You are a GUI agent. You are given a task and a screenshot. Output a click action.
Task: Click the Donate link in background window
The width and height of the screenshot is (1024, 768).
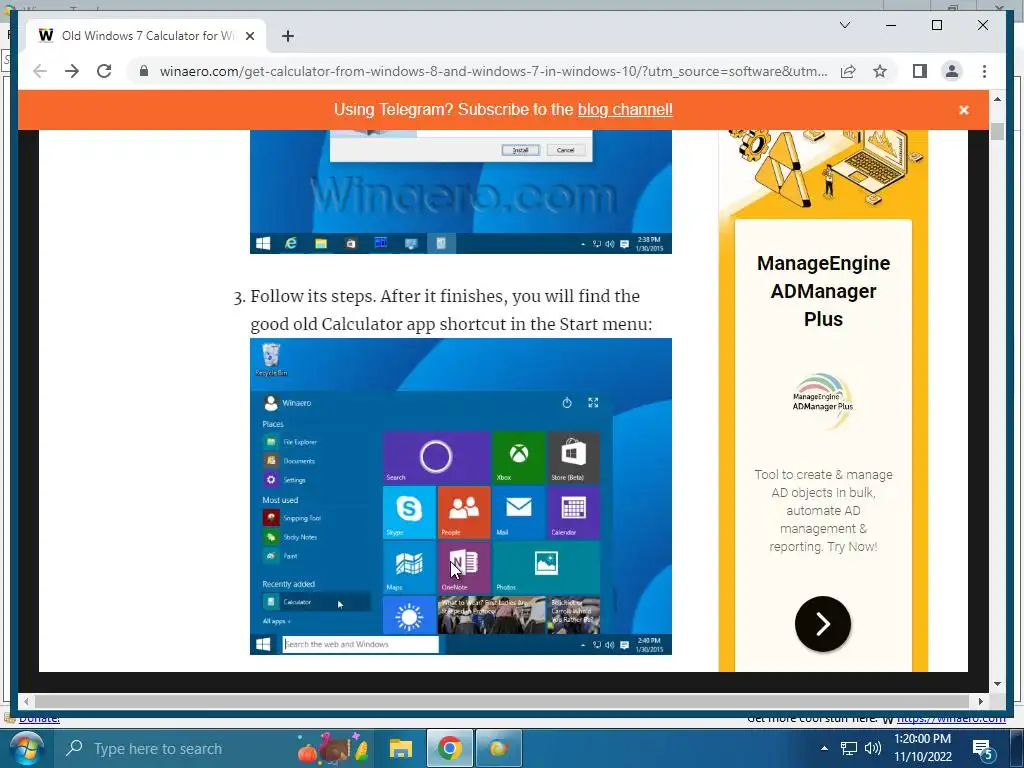coord(39,719)
